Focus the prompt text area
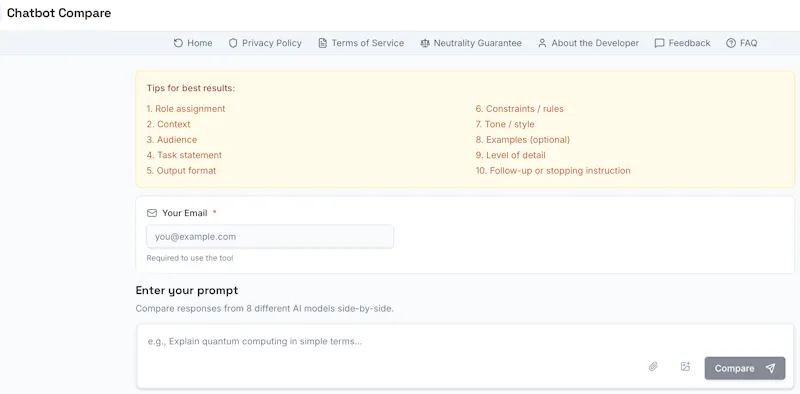Viewport: 800px width, 394px height. tap(465, 356)
